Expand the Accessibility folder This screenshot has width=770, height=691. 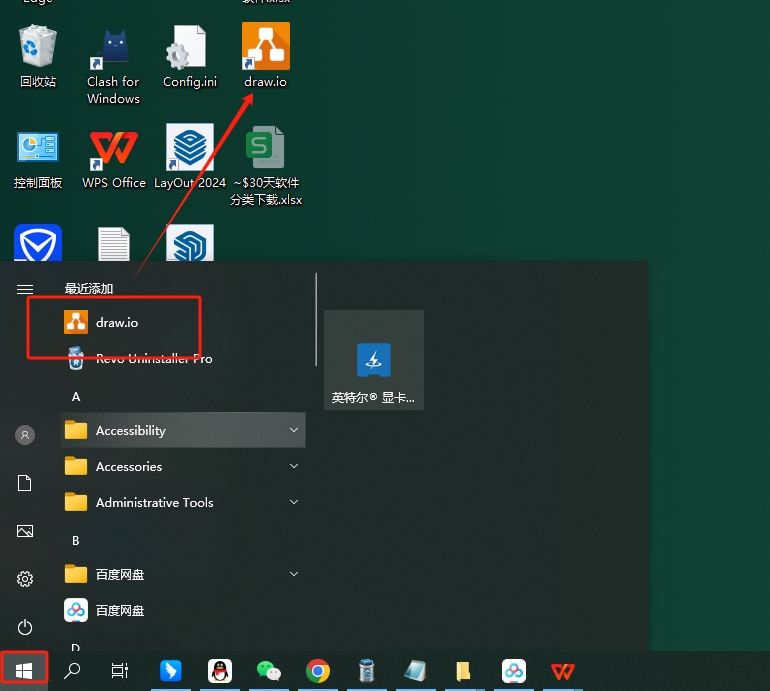(x=183, y=430)
